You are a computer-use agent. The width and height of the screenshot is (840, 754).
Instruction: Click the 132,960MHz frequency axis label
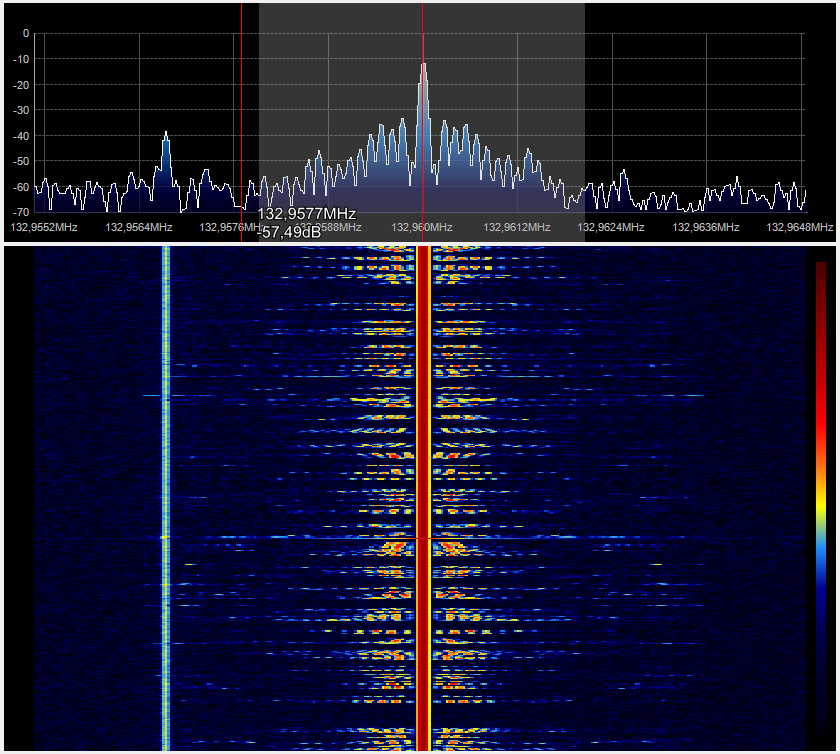tap(422, 227)
